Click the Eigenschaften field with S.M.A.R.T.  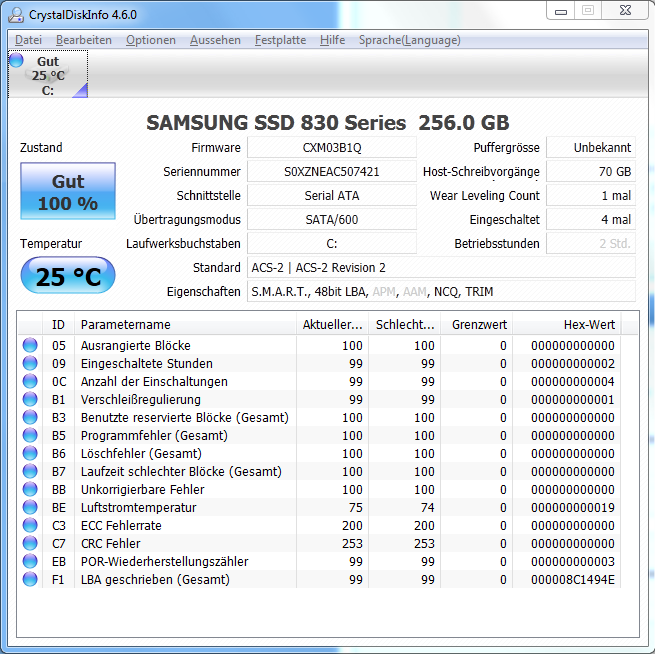click(x=442, y=292)
